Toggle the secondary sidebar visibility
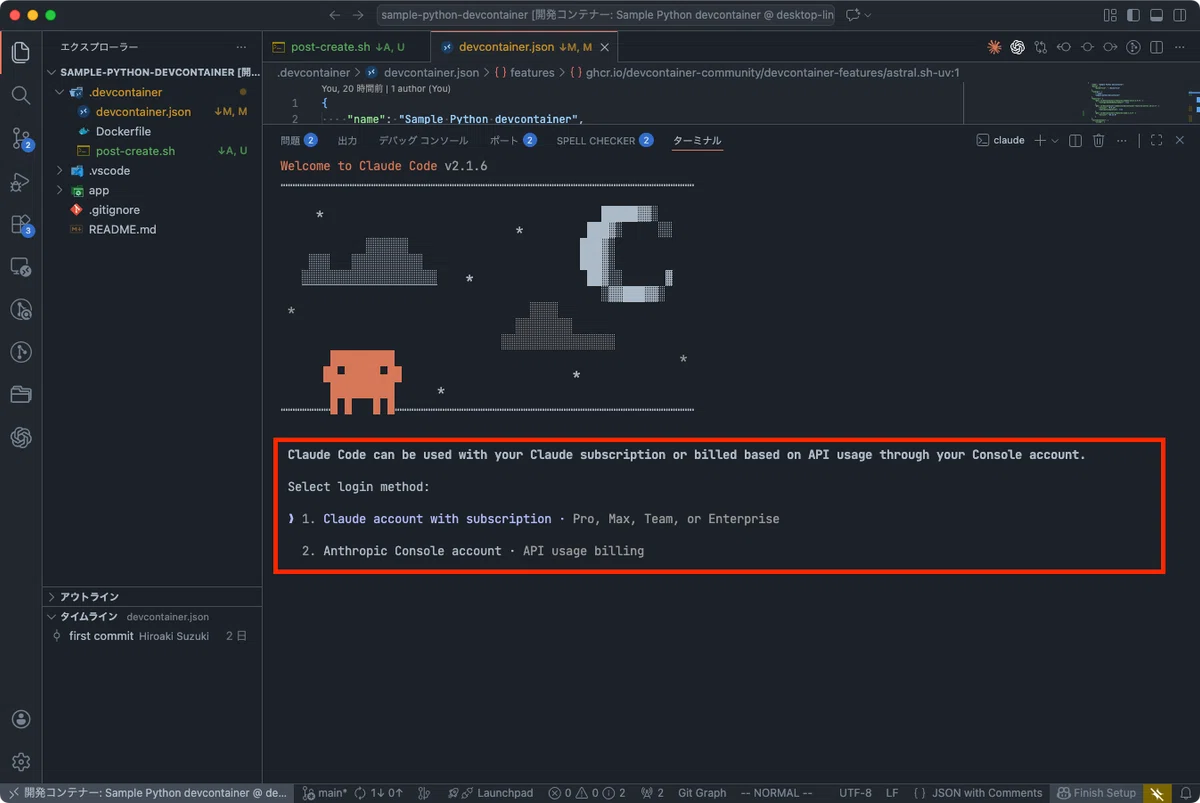Viewport: 1200px width, 803px height. 1179,15
